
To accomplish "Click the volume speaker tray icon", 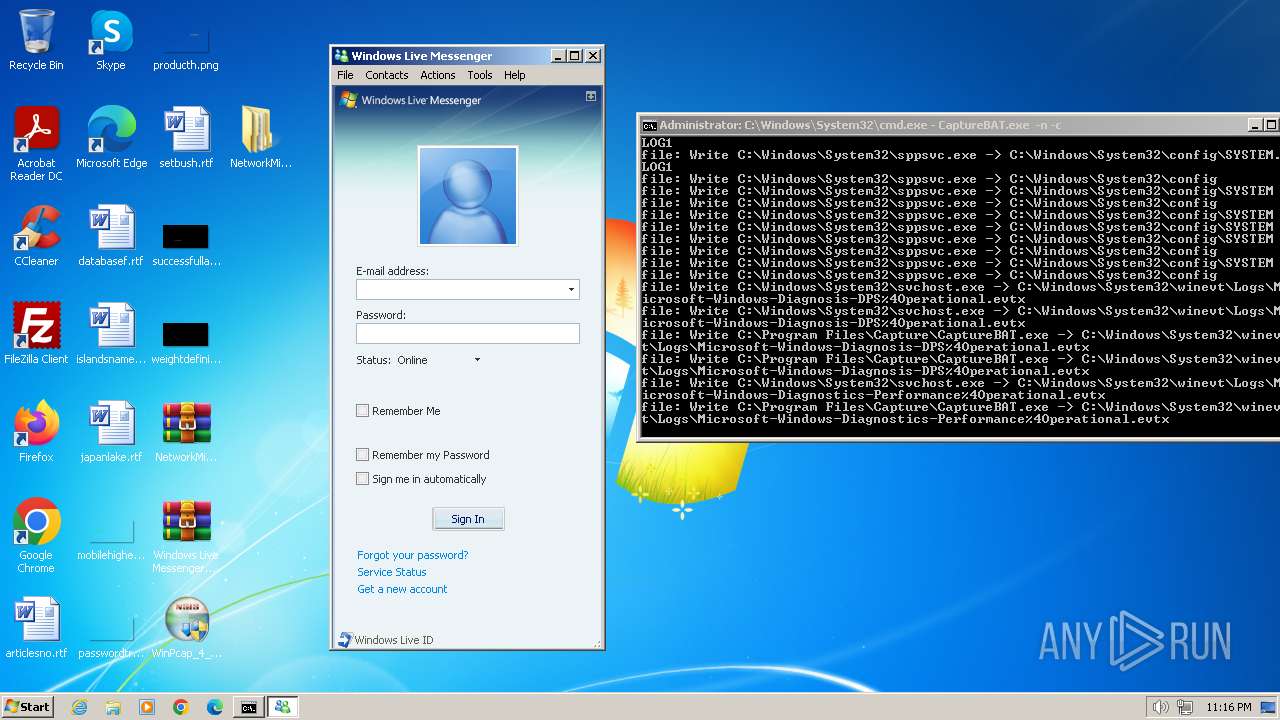I will click(x=1160, y=707).
